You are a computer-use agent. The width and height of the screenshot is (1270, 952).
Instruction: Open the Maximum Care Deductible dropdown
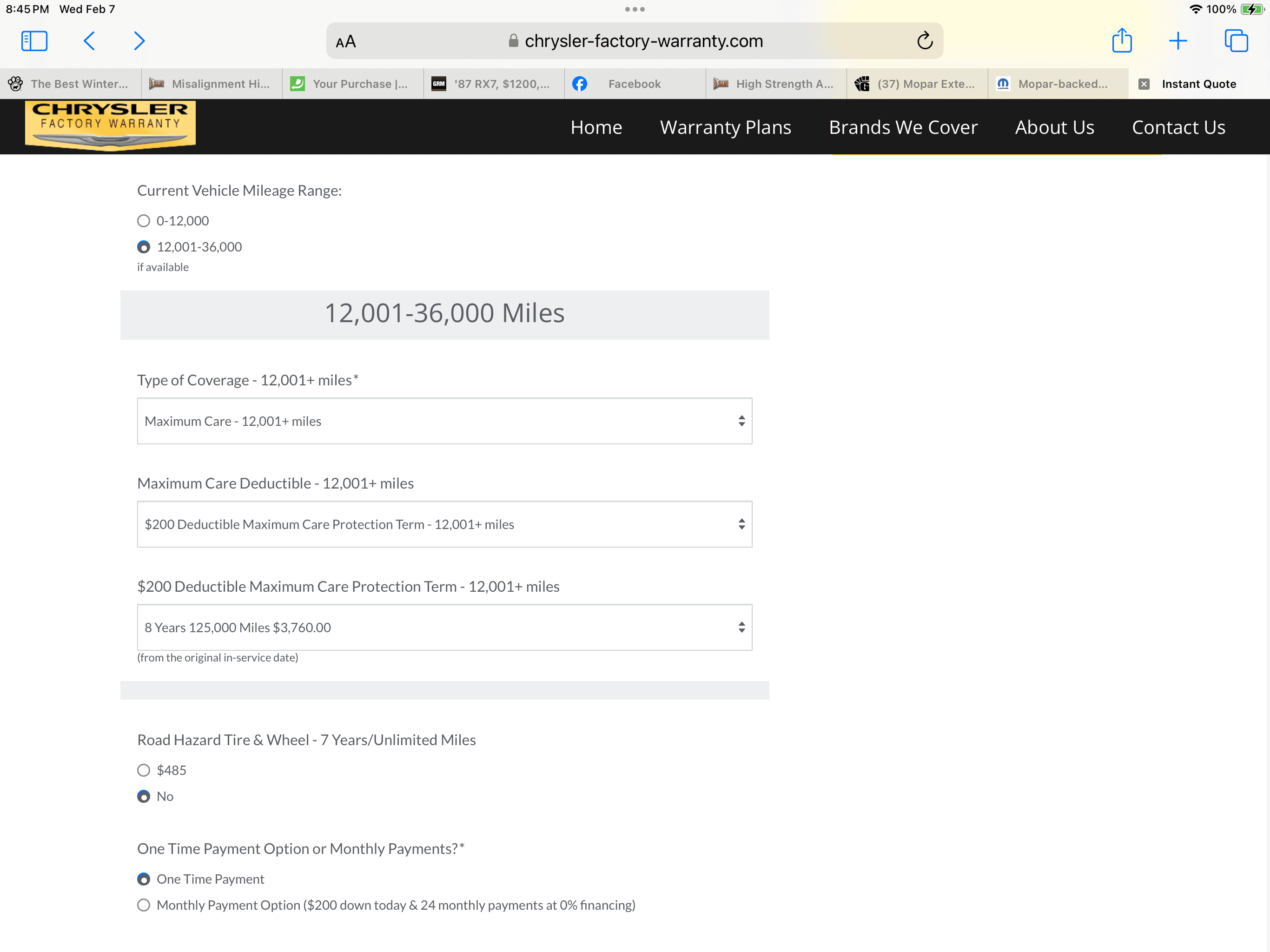[444, 524]
